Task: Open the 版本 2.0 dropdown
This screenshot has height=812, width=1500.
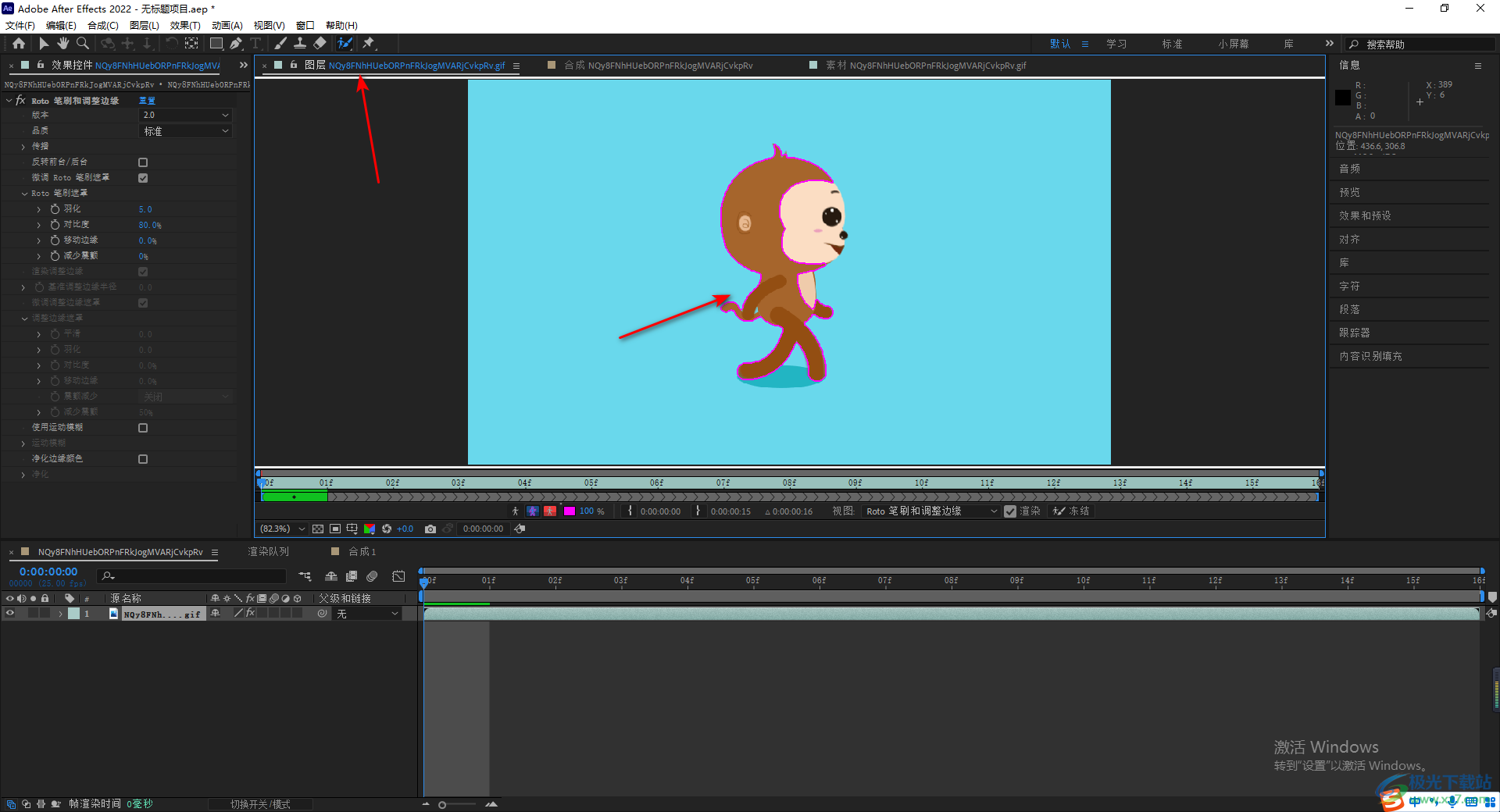Action: (x=186, y=116)
